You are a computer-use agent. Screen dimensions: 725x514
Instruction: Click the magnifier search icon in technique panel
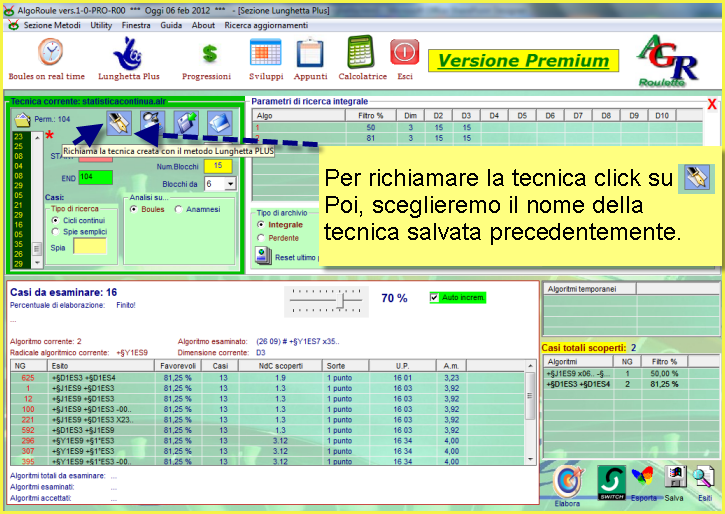tap(153, 121)
